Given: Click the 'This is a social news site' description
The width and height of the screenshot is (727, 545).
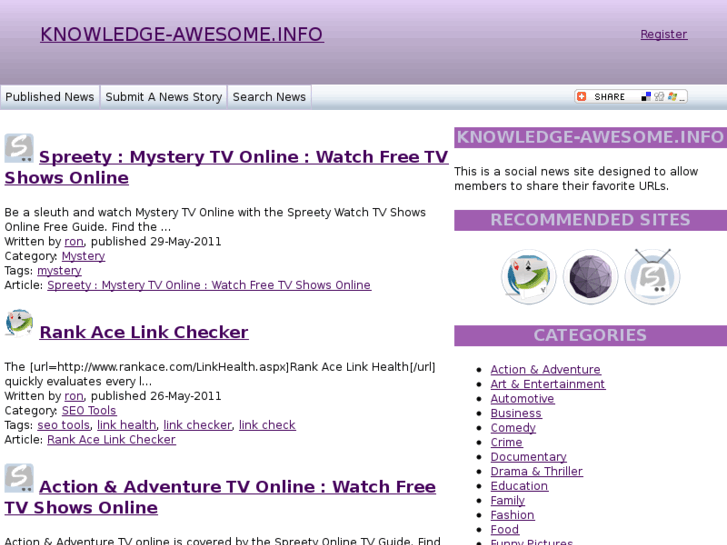Looking at the screenshot, I should tap(576, 179).
